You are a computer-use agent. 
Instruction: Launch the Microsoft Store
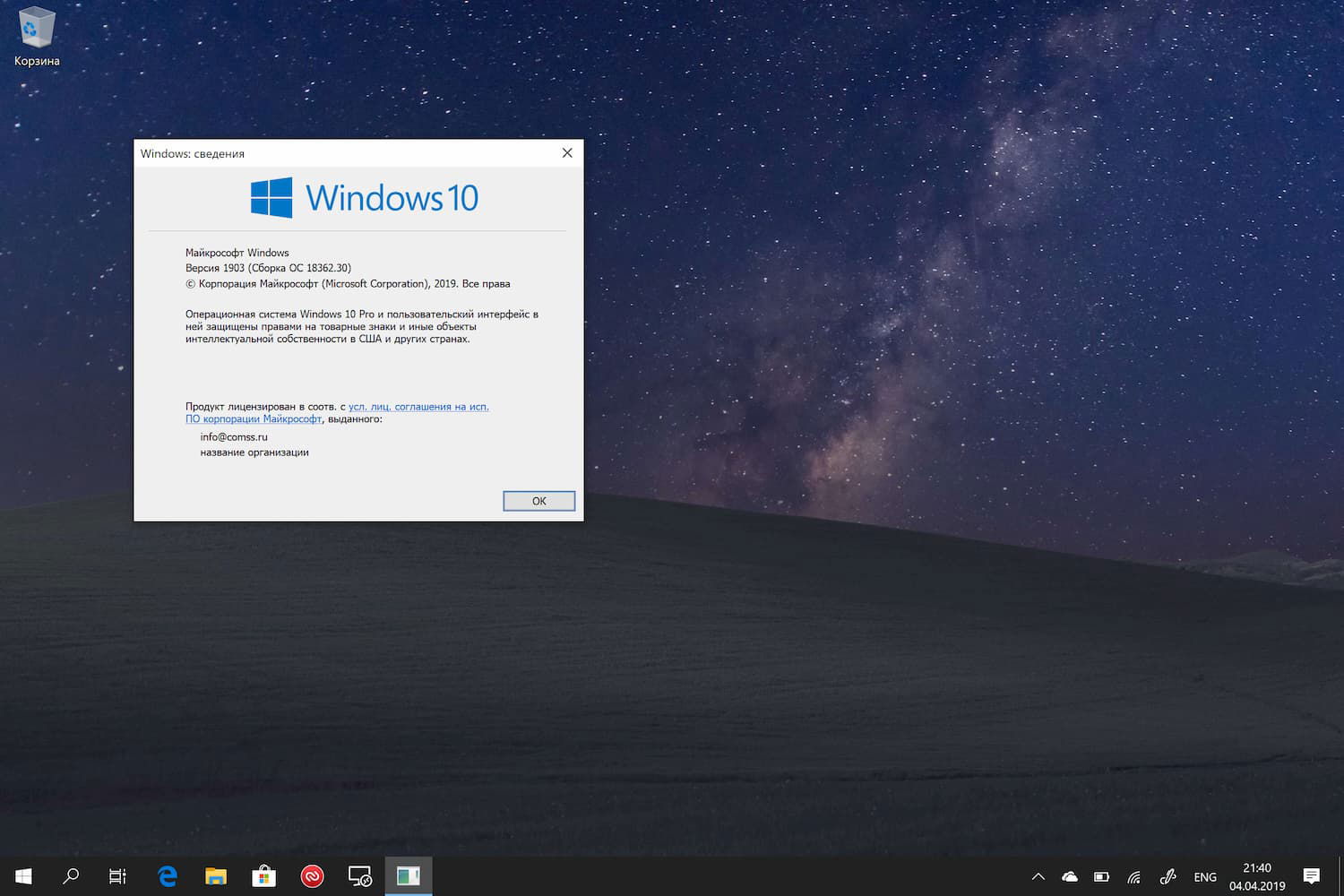(263, 875)
